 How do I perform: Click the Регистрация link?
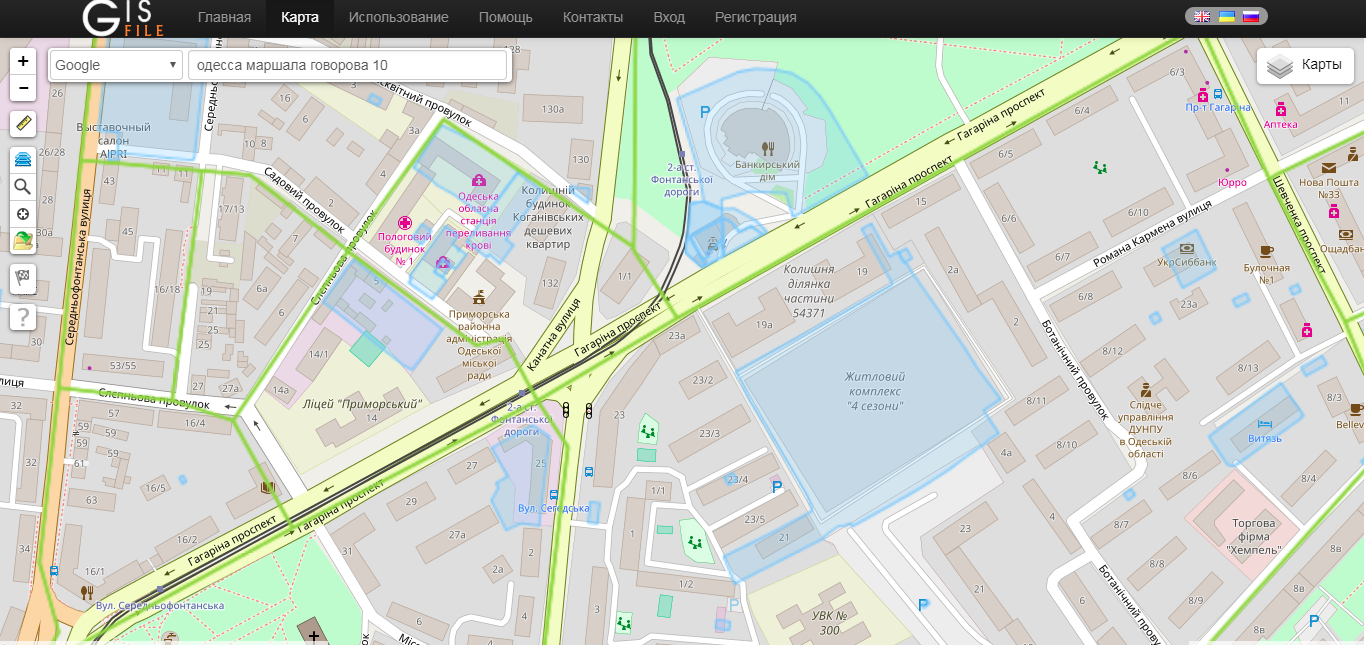pyautogui.click(x=755, y=17)
